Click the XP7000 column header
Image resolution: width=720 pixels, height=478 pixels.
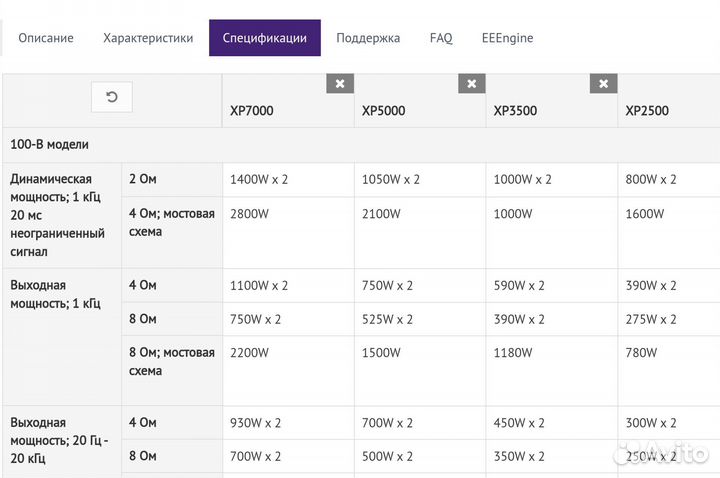251,111
